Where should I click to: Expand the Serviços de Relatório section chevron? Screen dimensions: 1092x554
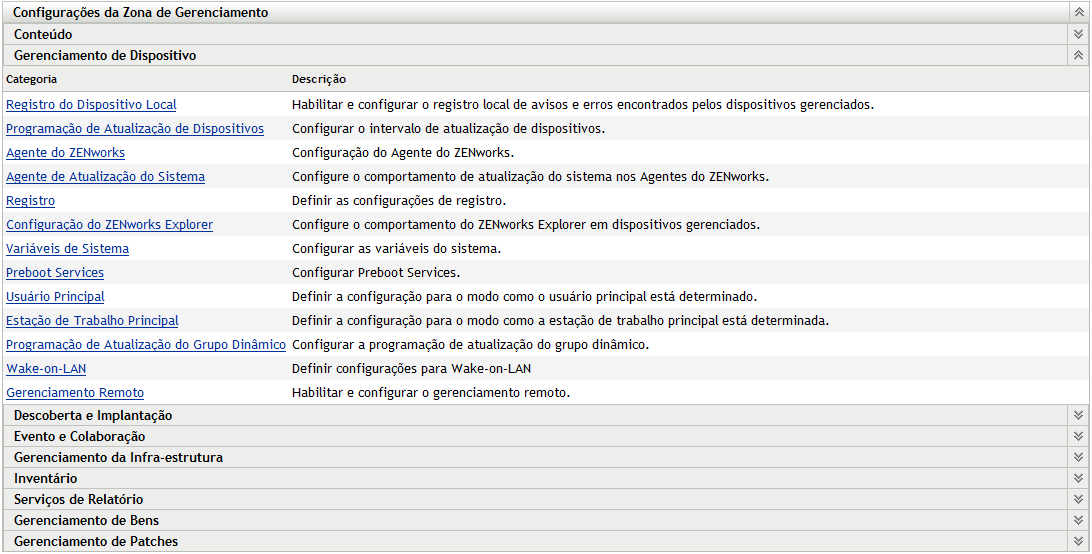1078,500
